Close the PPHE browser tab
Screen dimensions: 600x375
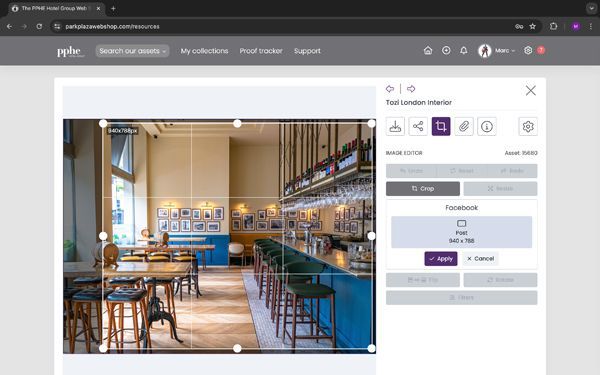[x=98, y=8]
